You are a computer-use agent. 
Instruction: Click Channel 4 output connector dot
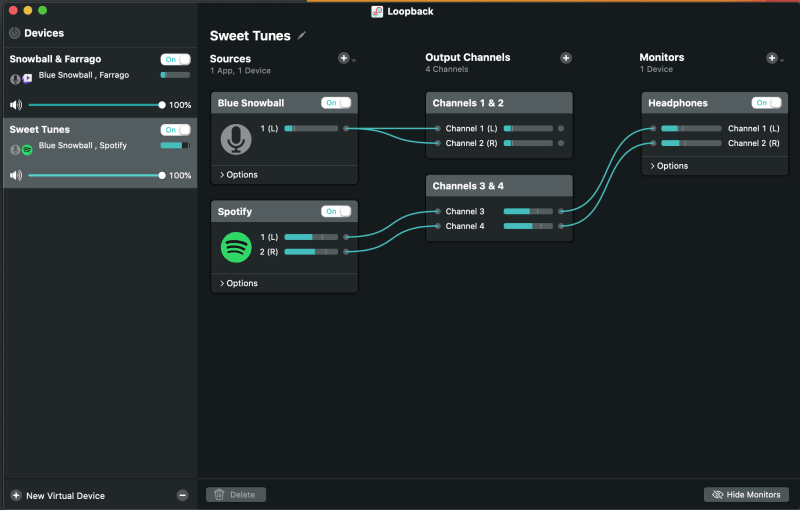point(561,226)
